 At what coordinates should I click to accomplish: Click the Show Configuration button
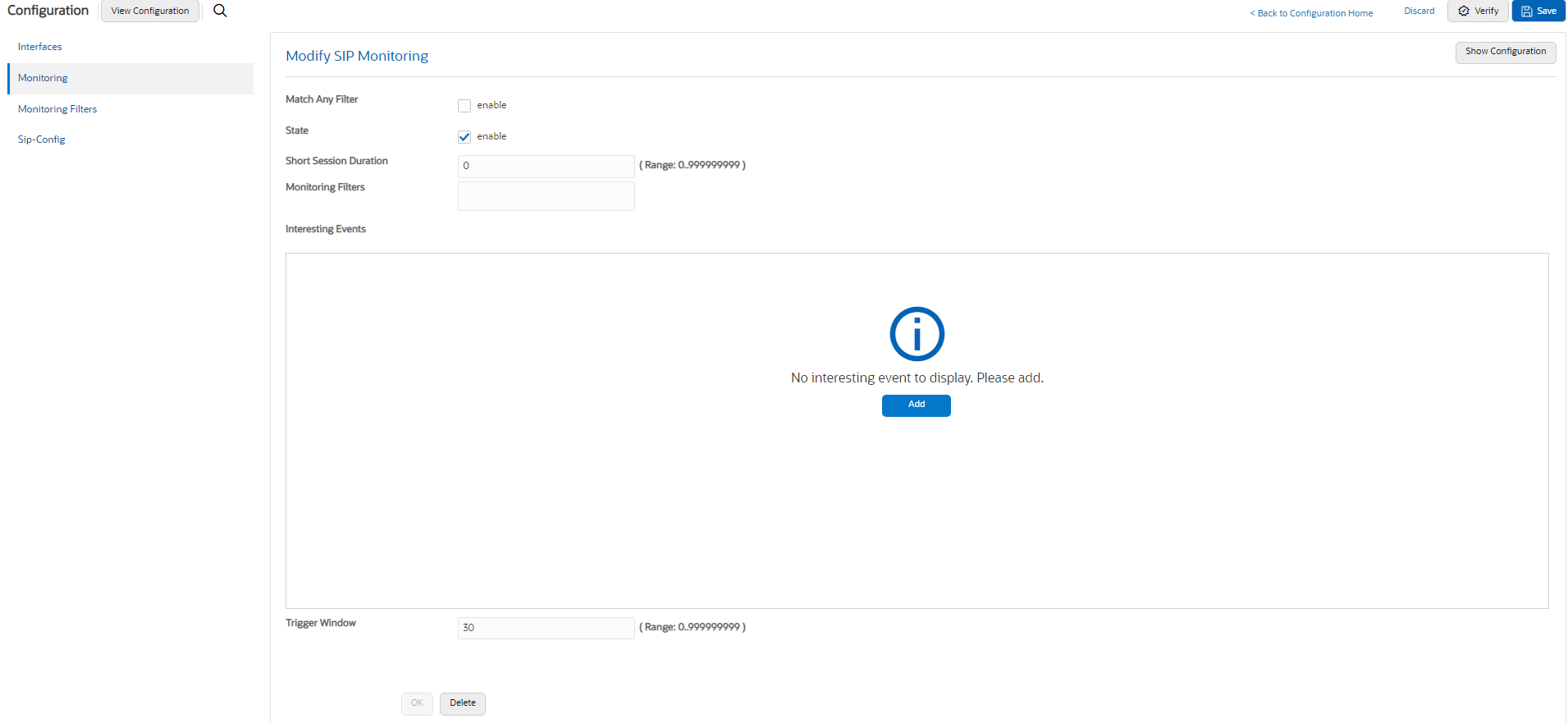pyautogui.click(x=1506, y=52)
